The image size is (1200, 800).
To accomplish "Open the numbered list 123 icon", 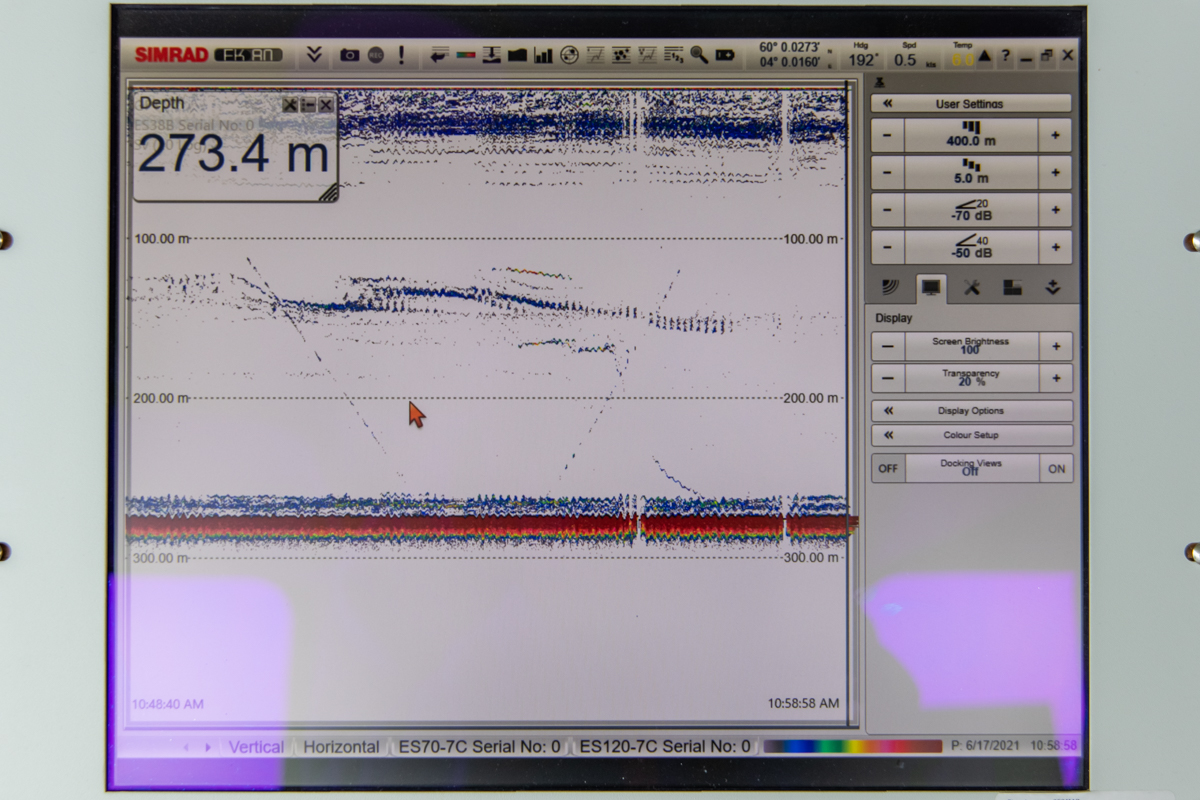I will (673, 55).
